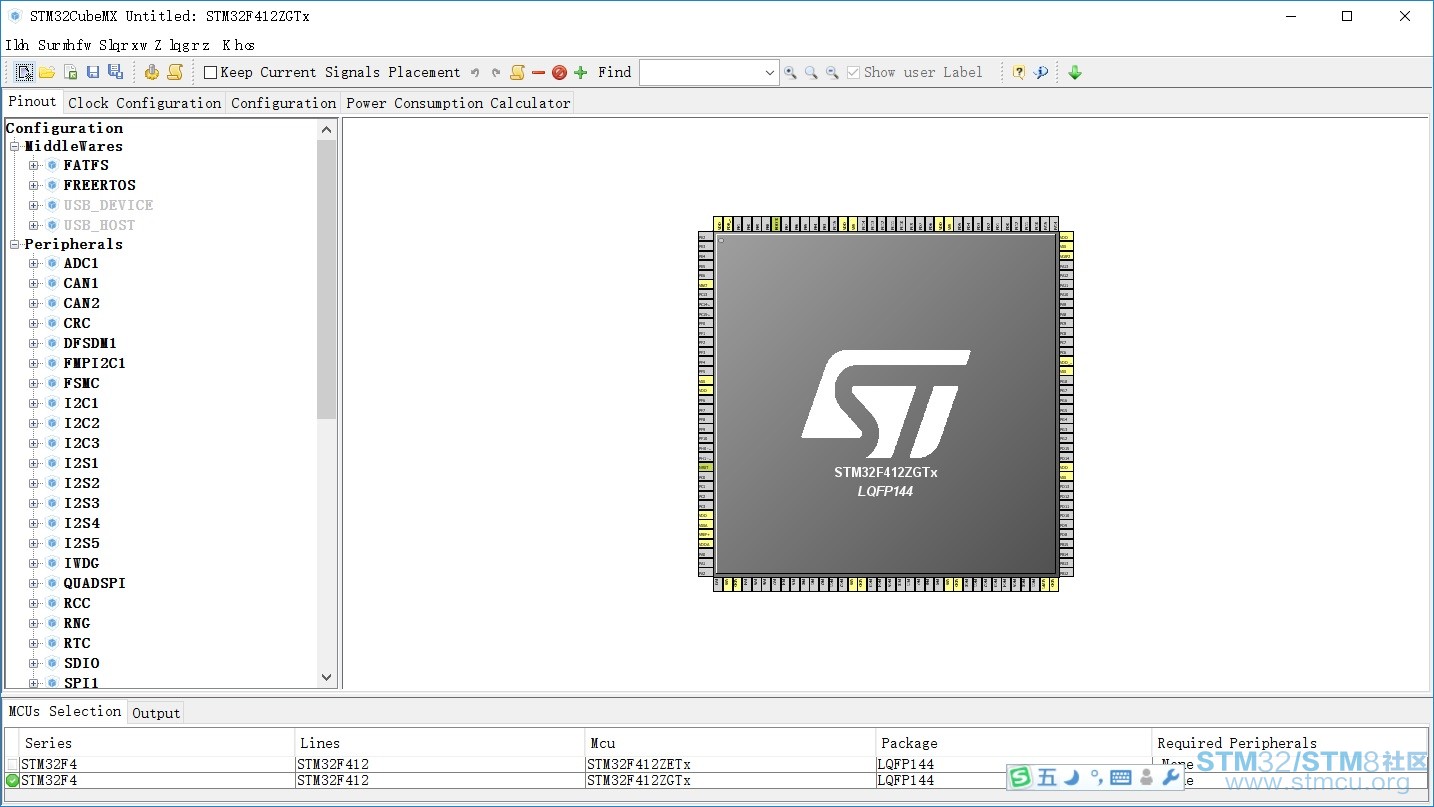Click the red minus icon in toolbar

coord(538,72)
